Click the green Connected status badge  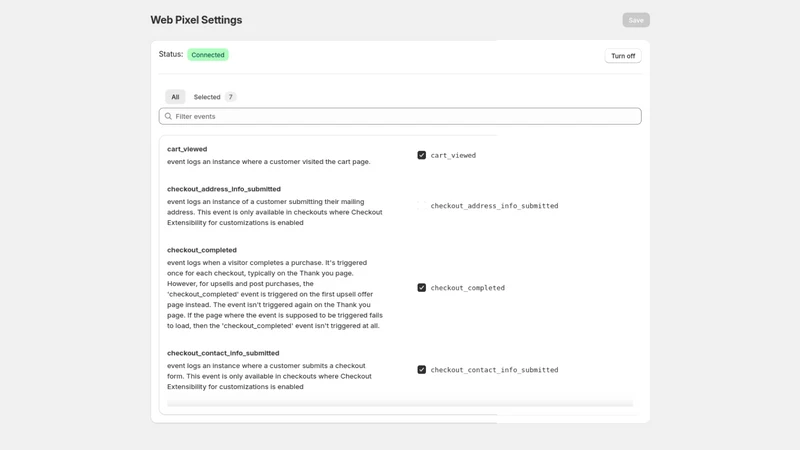(x=208, y=55)
